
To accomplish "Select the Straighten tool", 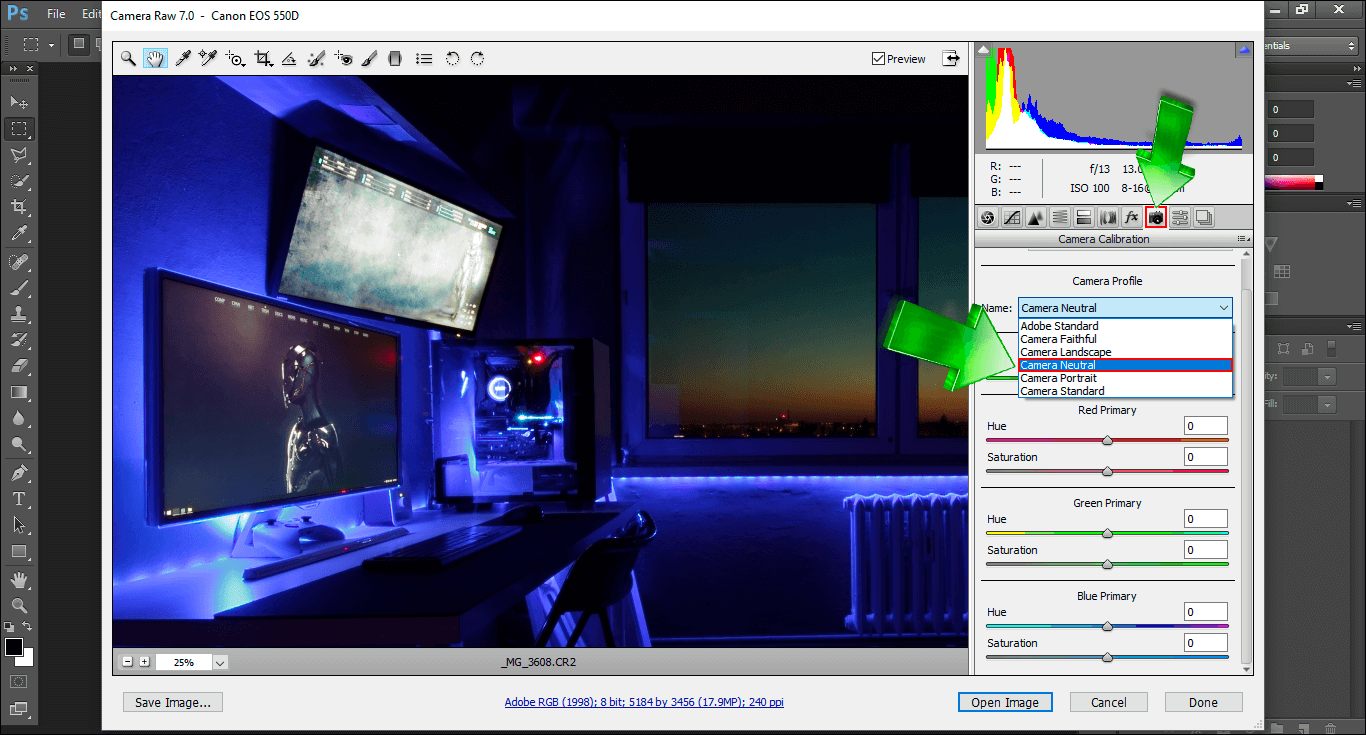I will [289, 59].
